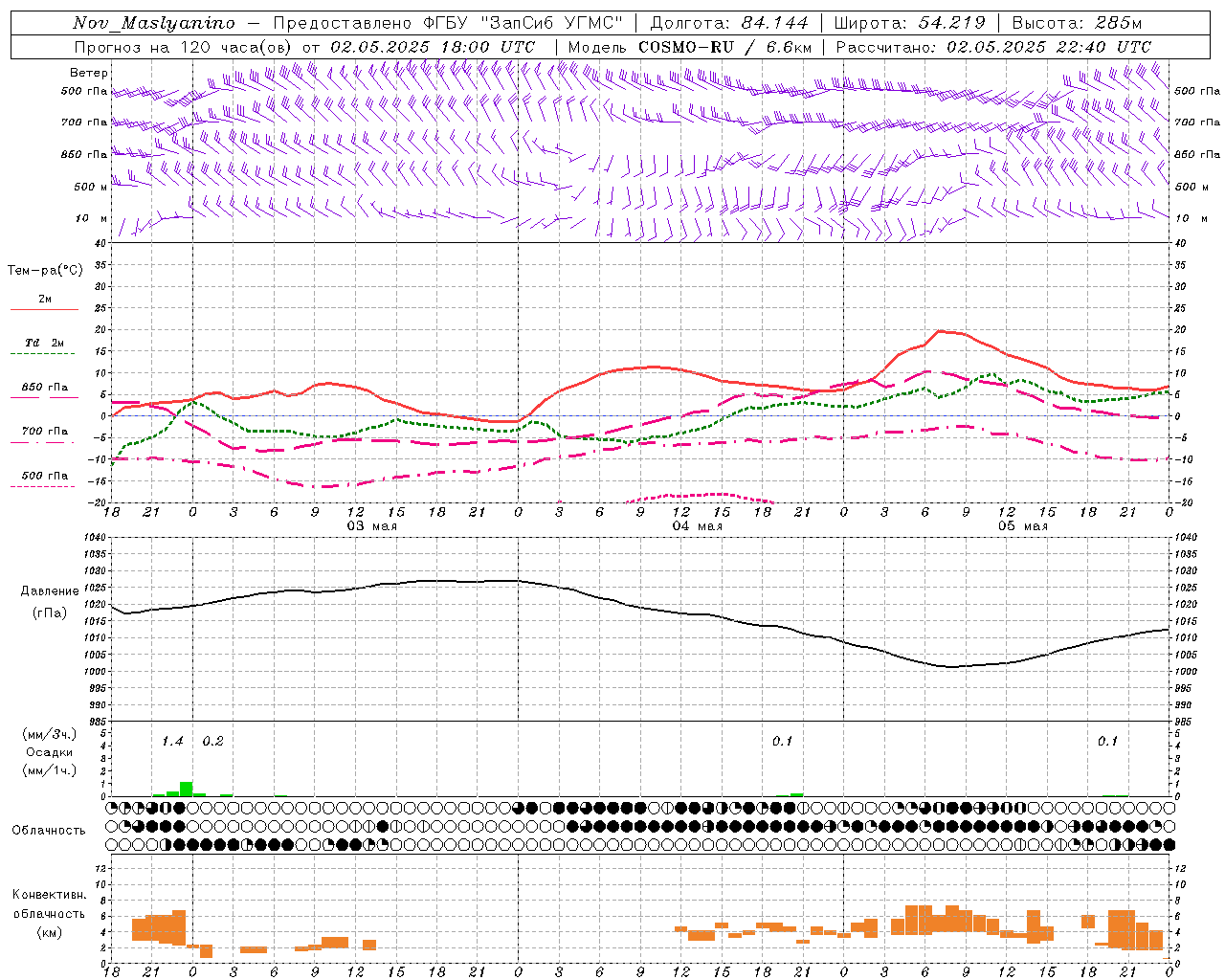The height and width of the screenshot is (980, 1225).
Task: Click the '05 мая' date label
Action: (1023, 526)
